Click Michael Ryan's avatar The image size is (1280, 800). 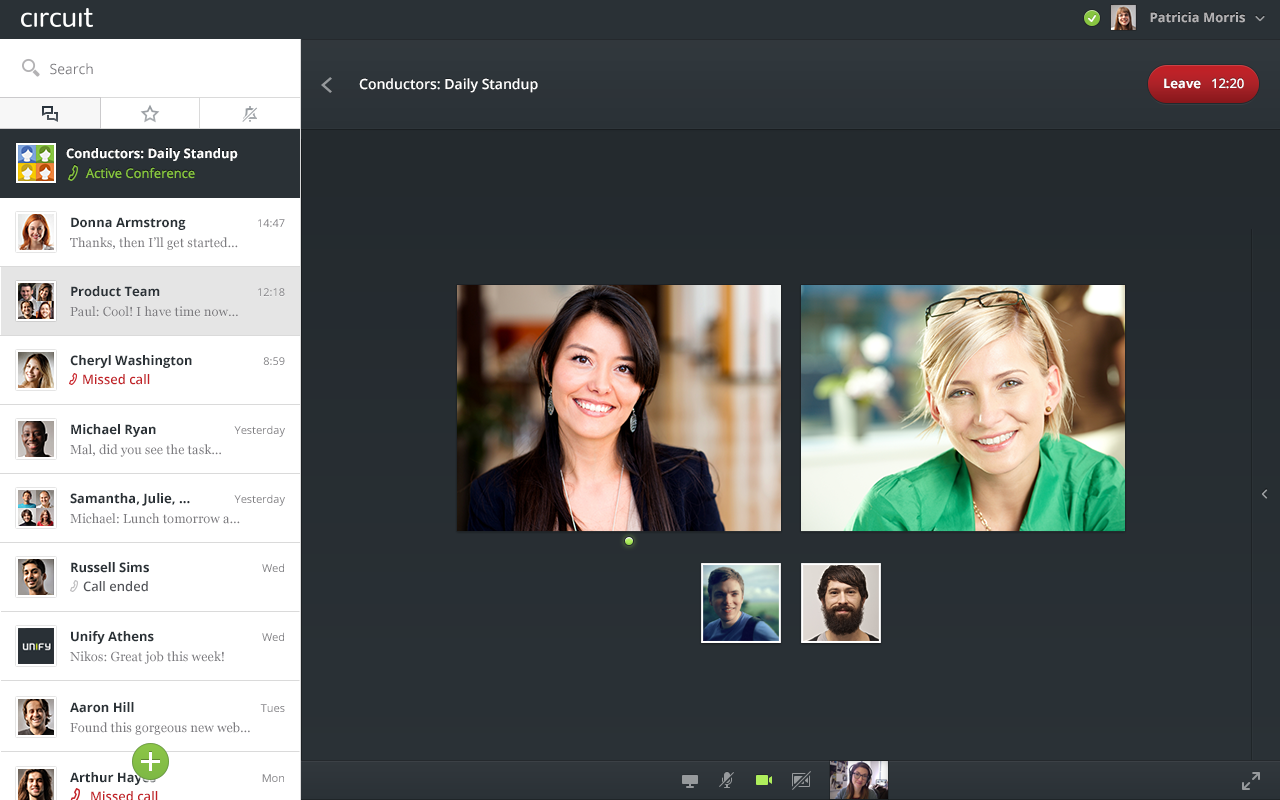tap(36, 439)
